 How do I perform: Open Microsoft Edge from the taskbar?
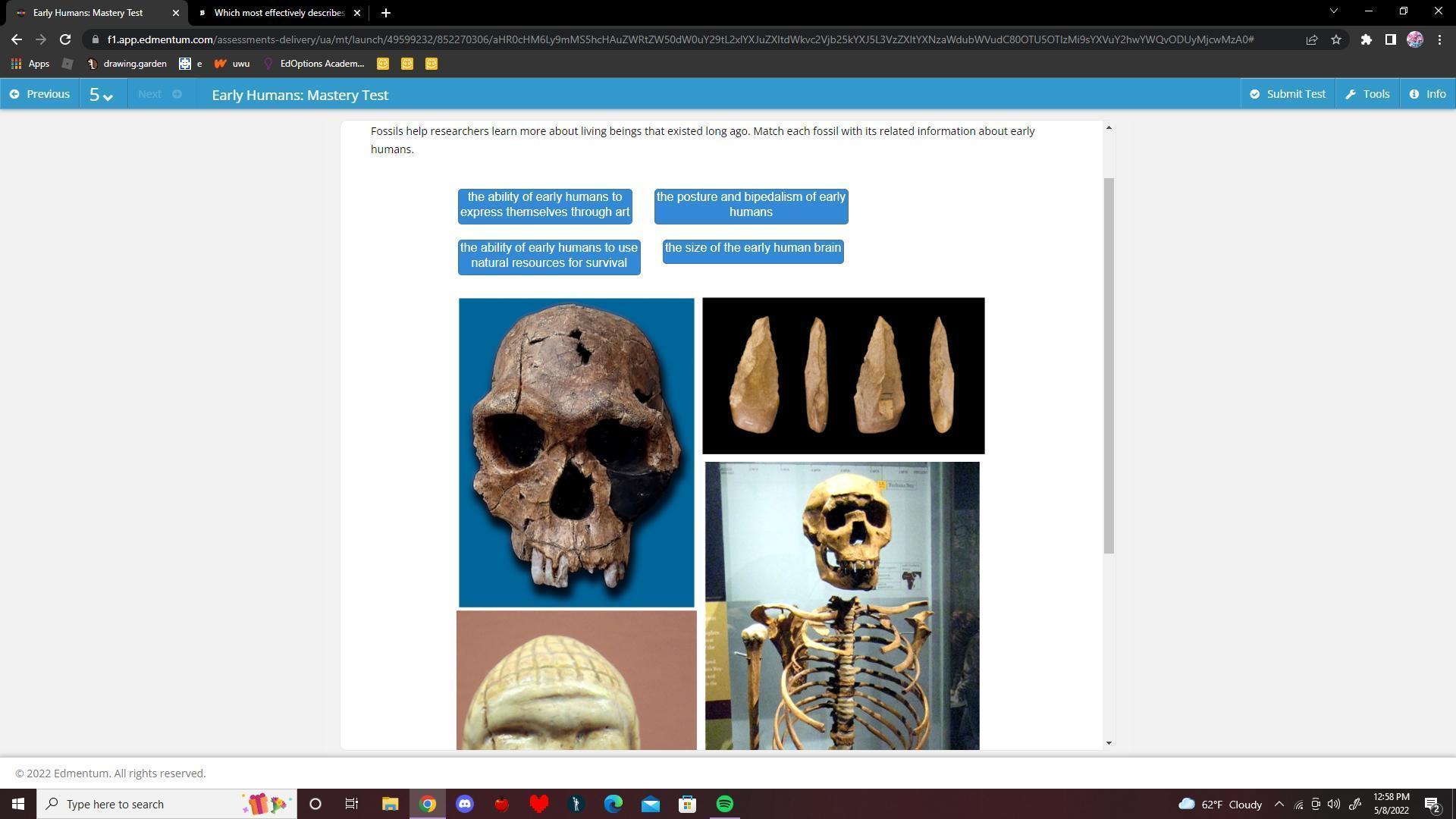click(612, 804)
